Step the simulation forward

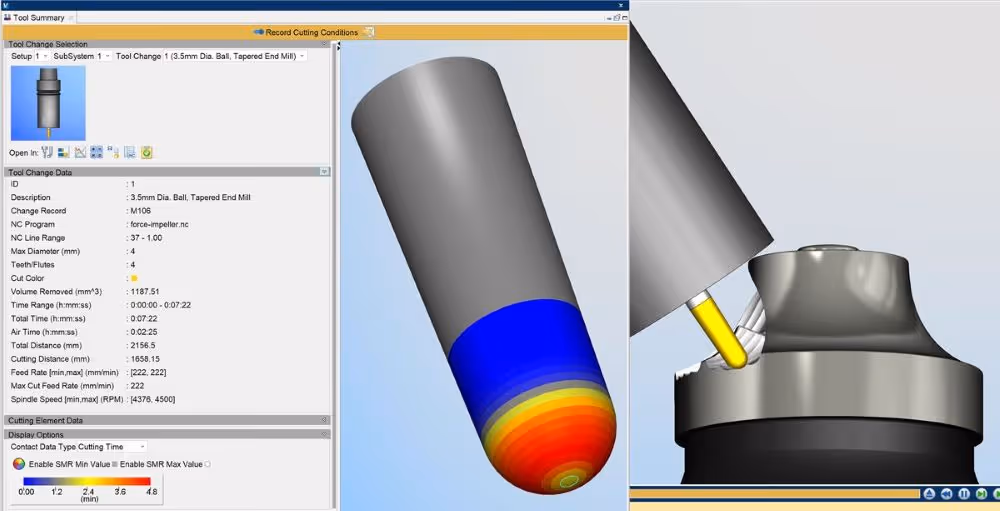[982, 493]
